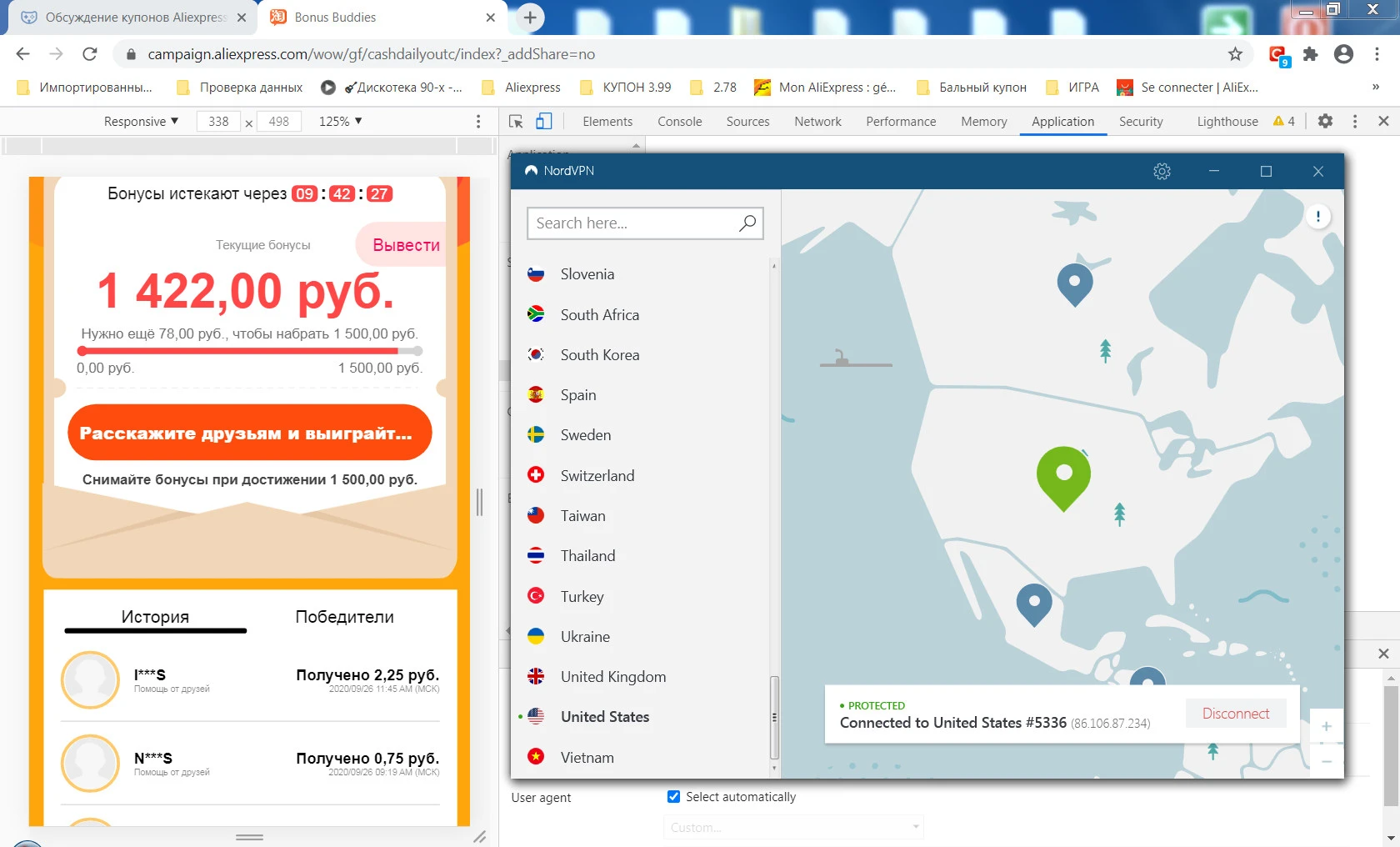Screen dimensions: 1400x847
Task: Open the ИГРА bookmark folder
Action: [1072, 87]
